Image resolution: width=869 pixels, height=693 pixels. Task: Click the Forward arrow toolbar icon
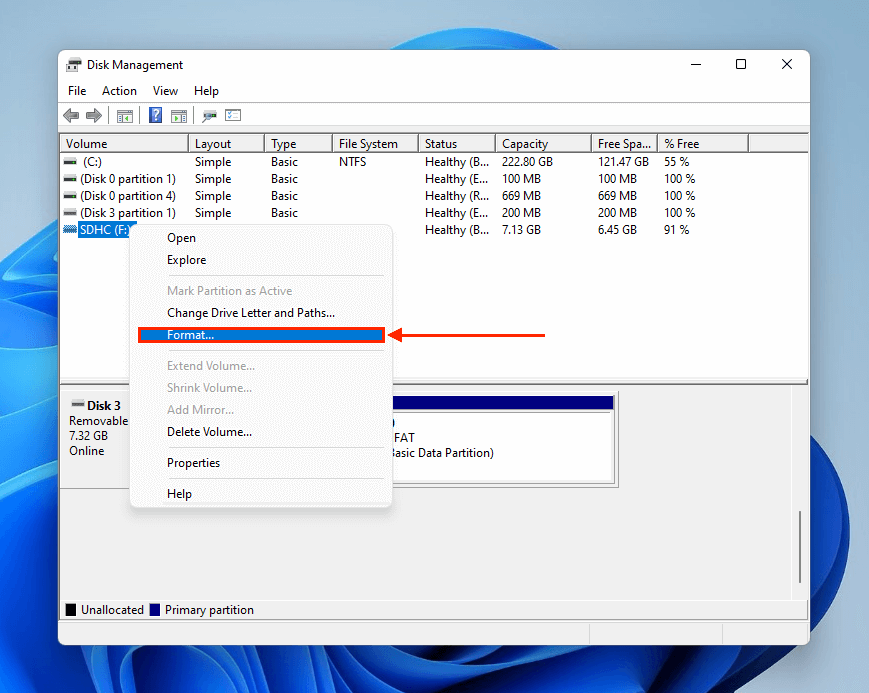[x=94, y=116]
